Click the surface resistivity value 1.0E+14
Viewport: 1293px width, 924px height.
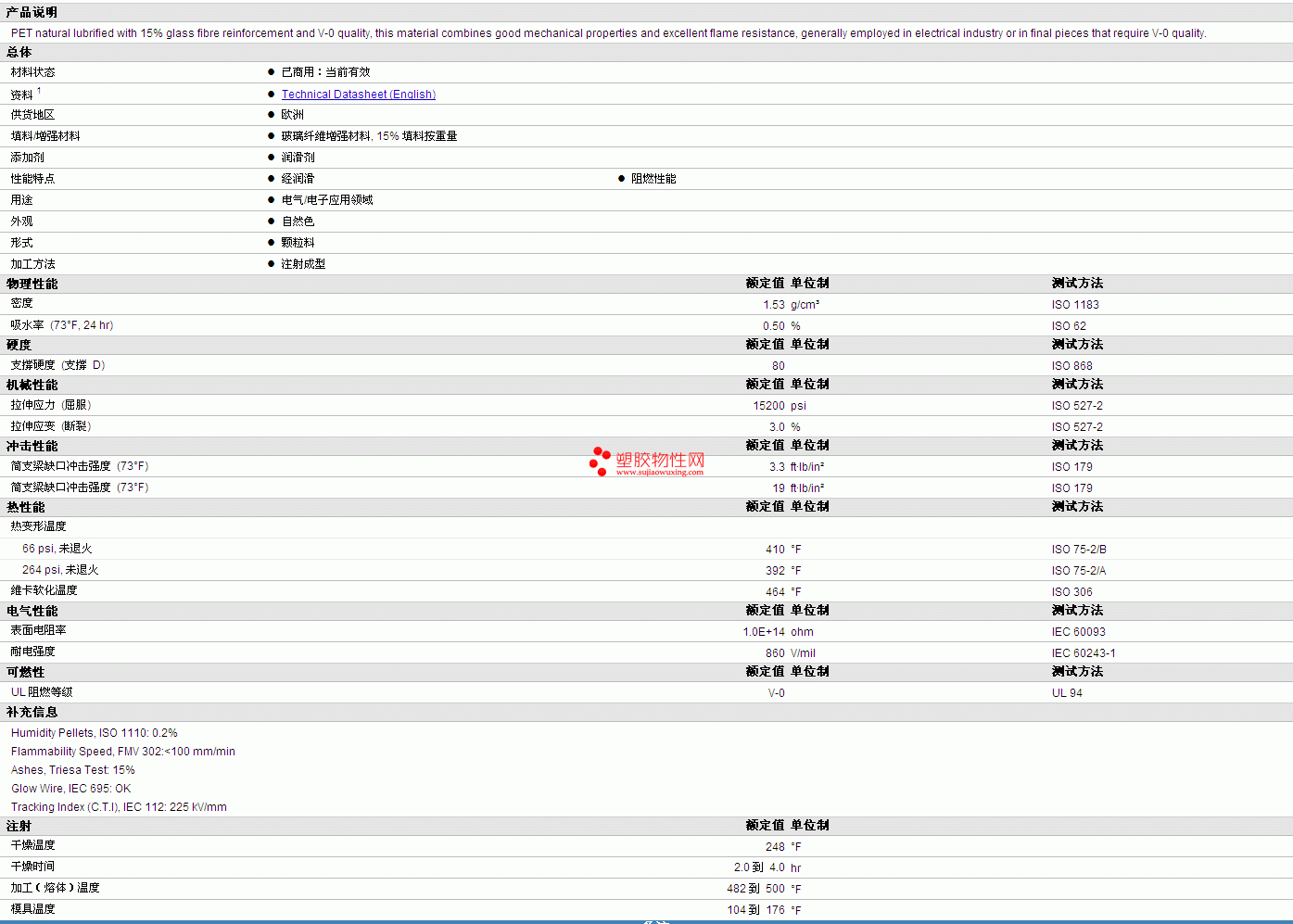point(764,632)
